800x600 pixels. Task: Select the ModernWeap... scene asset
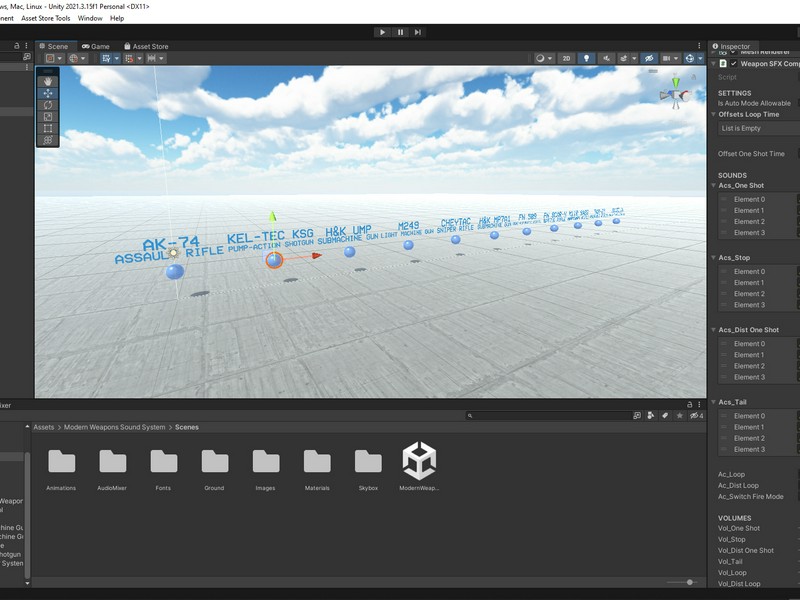(419, 467)
